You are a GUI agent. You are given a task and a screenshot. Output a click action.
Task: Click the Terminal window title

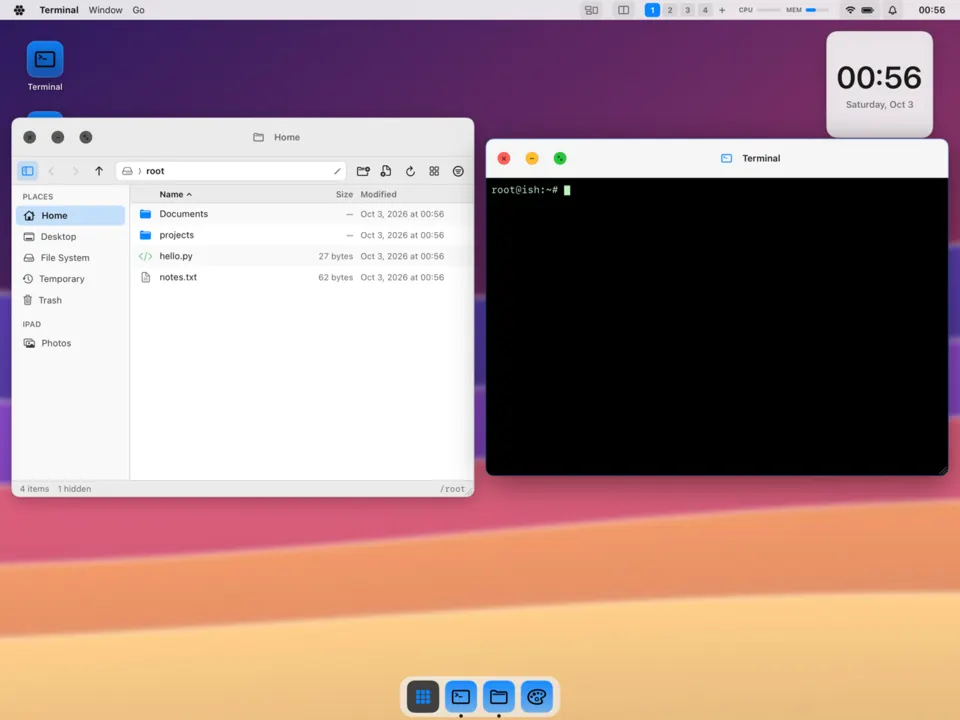point(761,158)
